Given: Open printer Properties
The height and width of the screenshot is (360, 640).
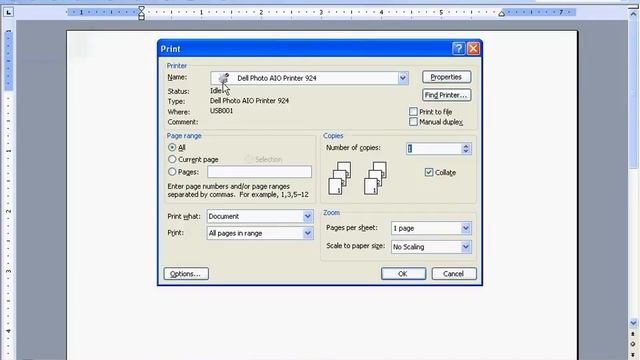Looking at the screenshot, I should click(x=447, y=77).
